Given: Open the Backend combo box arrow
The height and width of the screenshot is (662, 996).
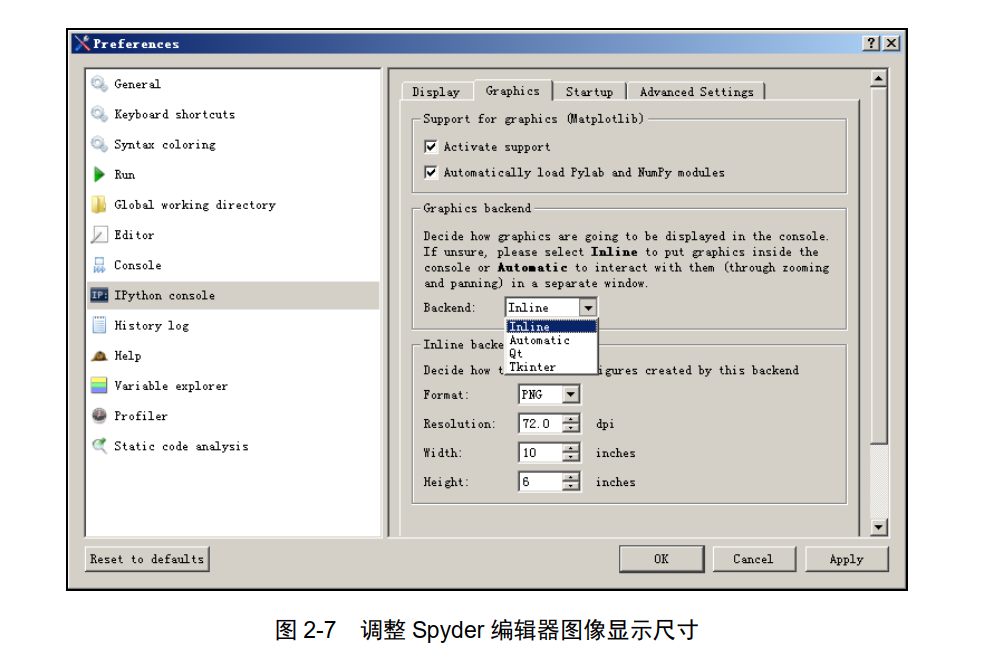Looking at the screenshot, I should click(588, 307).
